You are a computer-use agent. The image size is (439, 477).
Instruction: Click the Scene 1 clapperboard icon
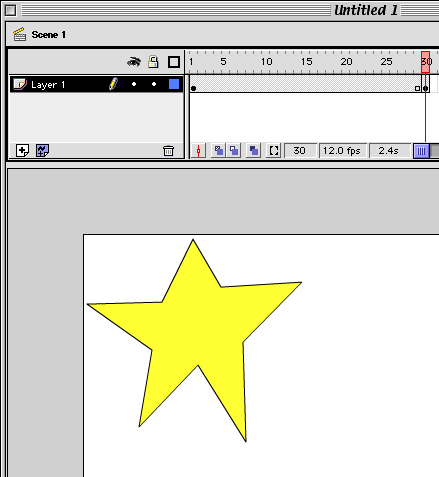20,34
